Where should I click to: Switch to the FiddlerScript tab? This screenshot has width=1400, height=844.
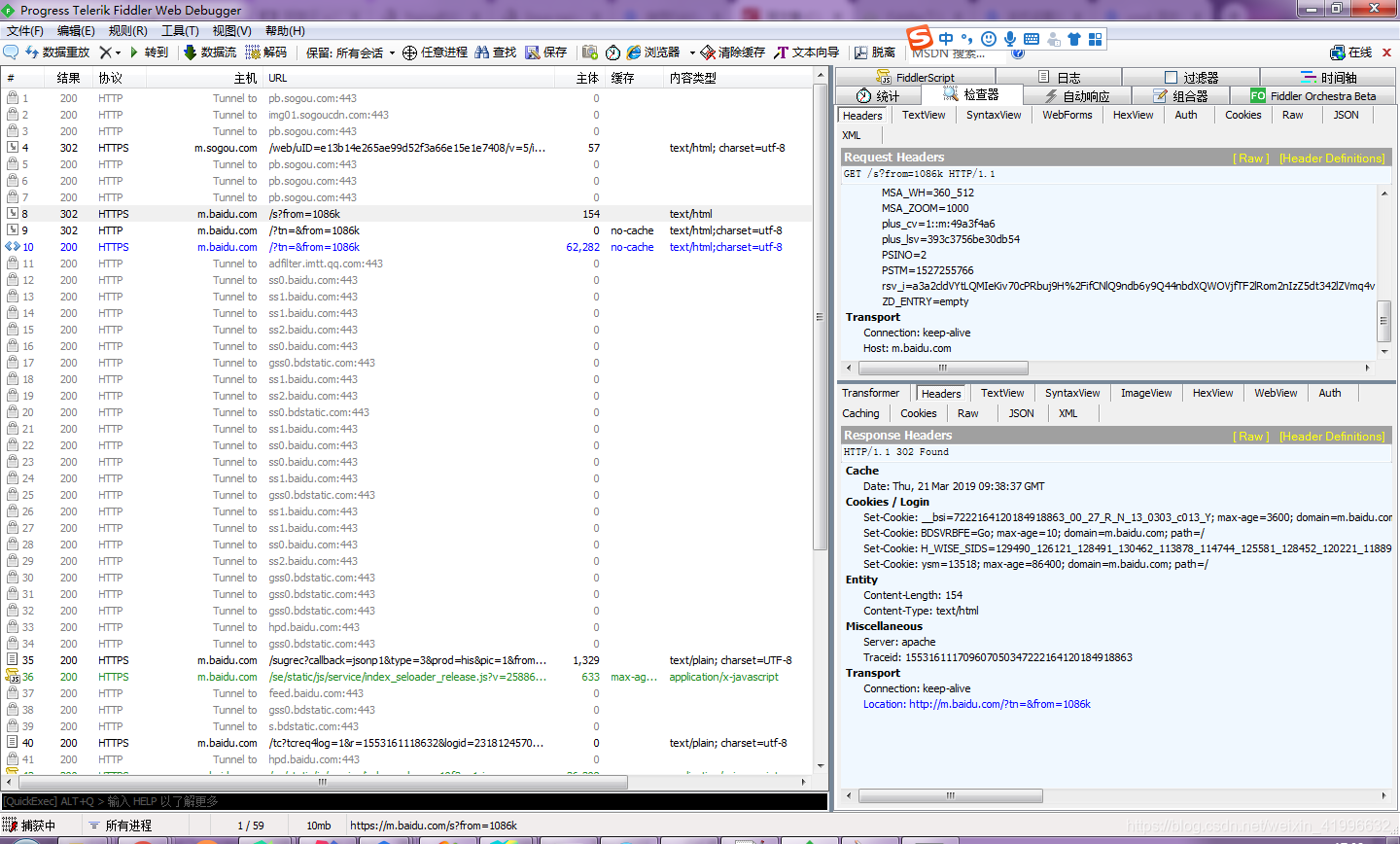click(915, 77)
